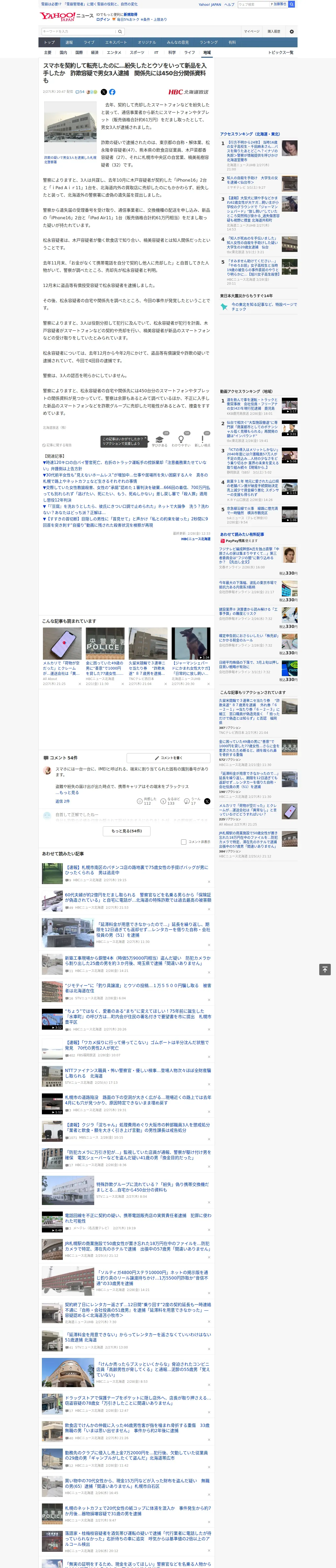
Task: Open the 地域 category
Action: (207, 52)
